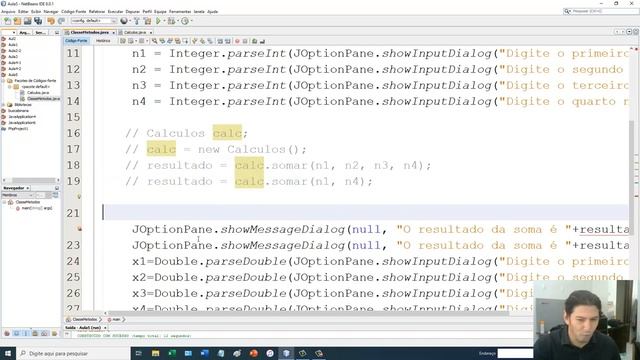640x360 pixels.
Task: Open the Arq... files panel tab
Action: 24,32
